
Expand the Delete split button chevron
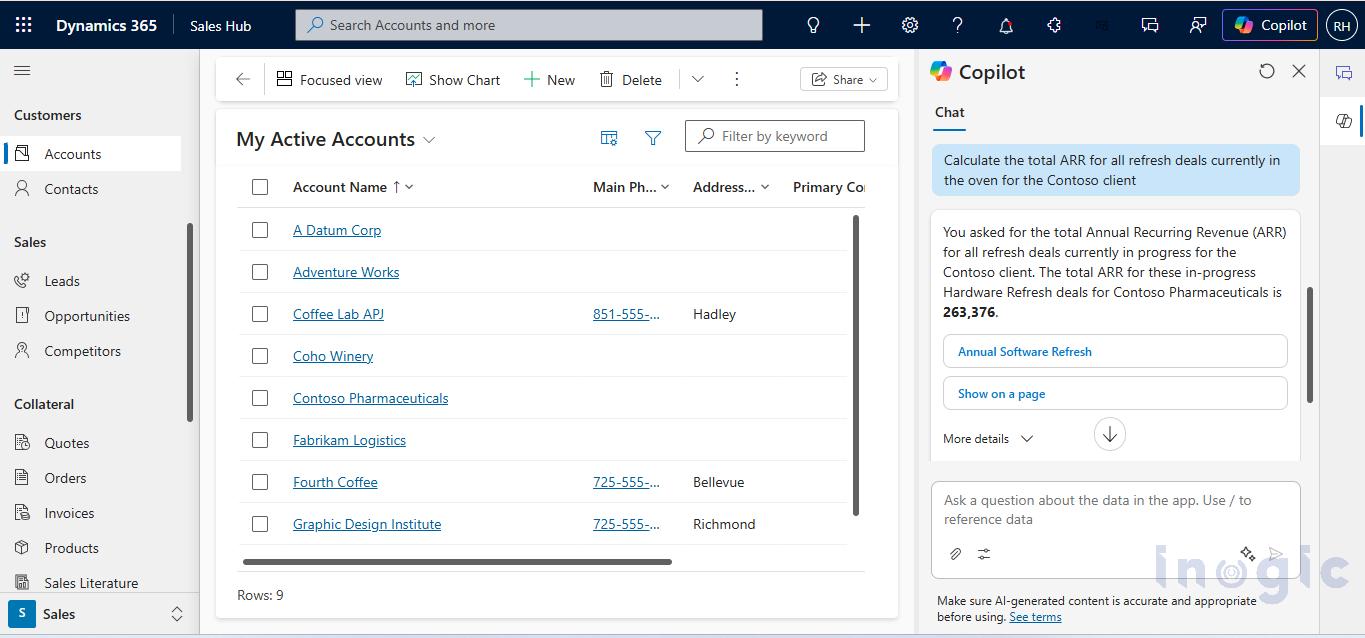[x=698, y=79]
